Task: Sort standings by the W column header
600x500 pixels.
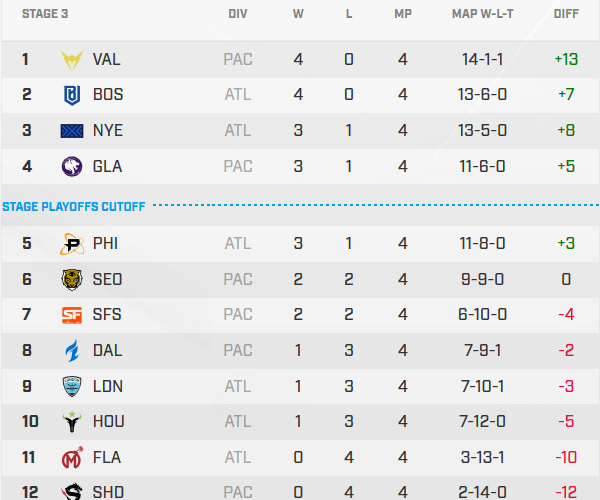Action: (298, 15)
